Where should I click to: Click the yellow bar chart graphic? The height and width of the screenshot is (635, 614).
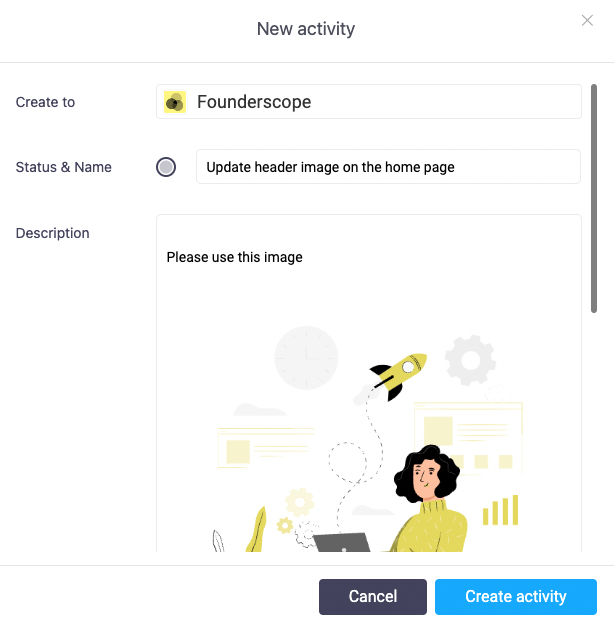[x=500, y=510]
